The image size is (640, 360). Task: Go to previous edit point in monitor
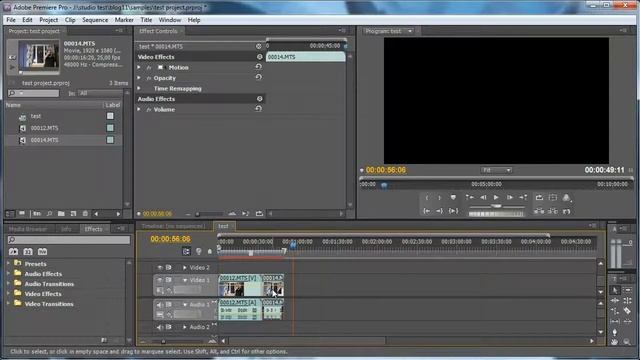tap(470, 198)
